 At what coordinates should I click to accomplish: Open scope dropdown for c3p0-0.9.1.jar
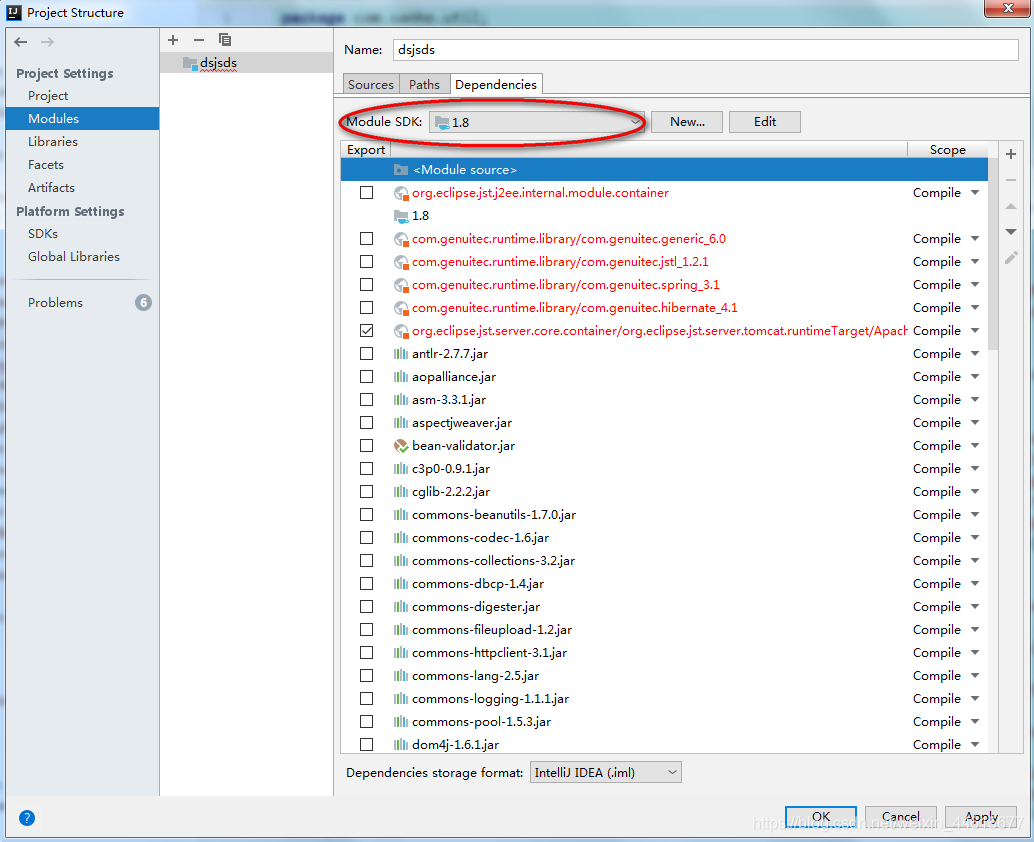pos(975,469)
